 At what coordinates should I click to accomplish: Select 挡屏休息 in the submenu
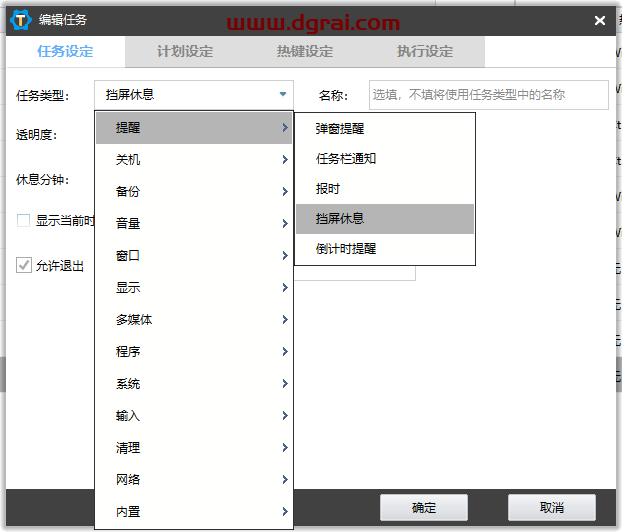[385, 219]
